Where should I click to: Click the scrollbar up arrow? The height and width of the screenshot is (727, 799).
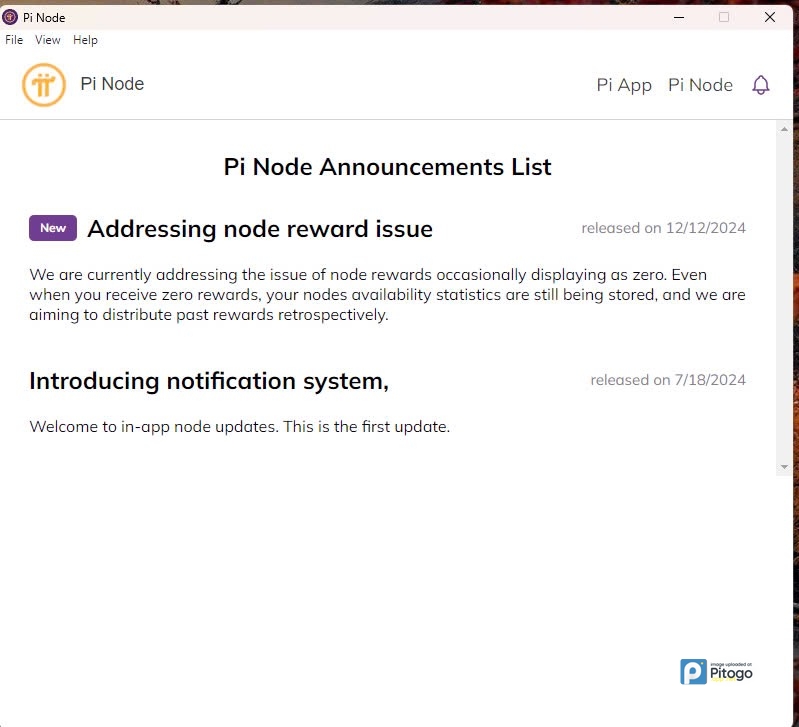tap(784, 128)
